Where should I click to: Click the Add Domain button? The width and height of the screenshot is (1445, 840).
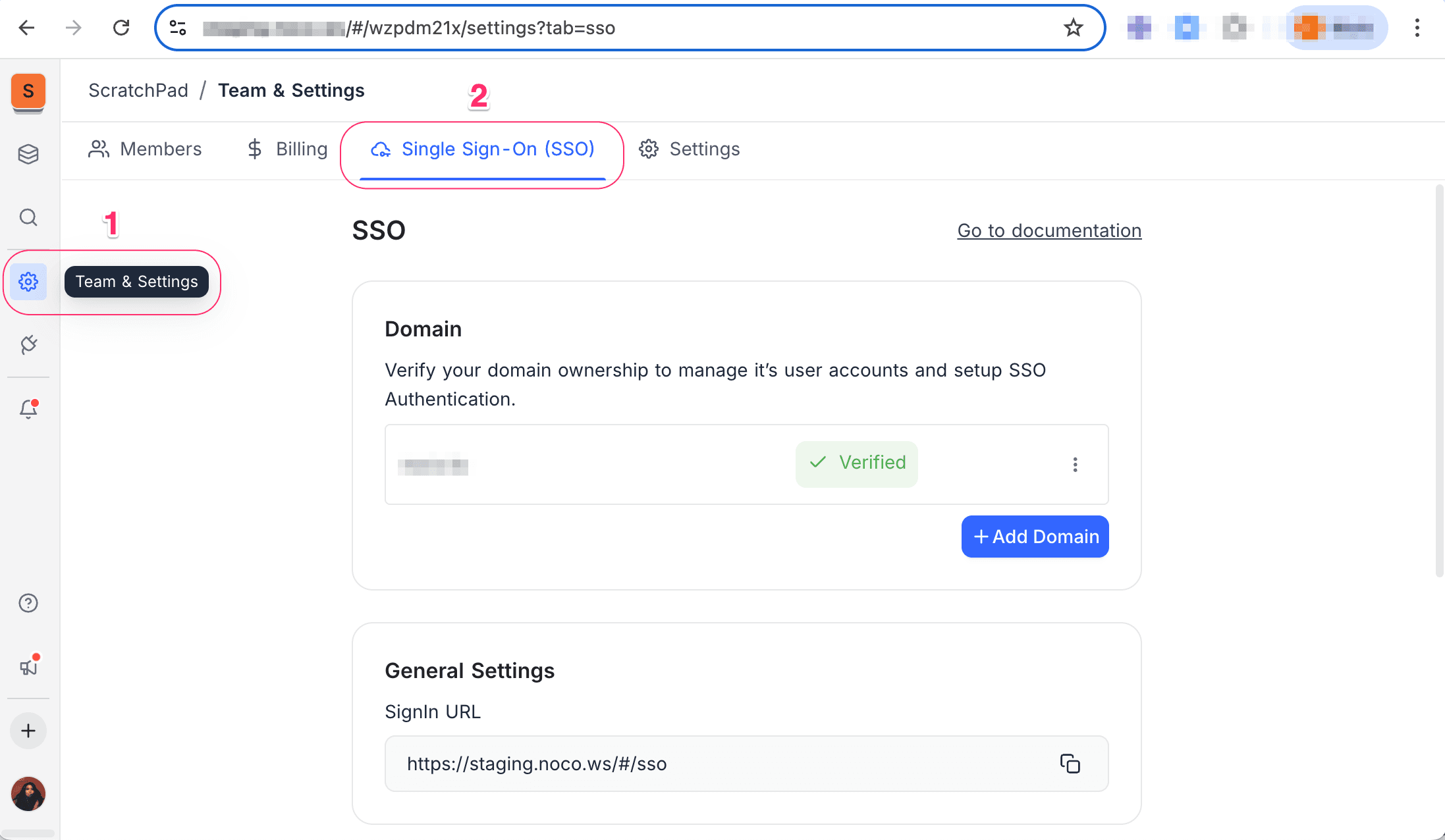[1034, 537]
